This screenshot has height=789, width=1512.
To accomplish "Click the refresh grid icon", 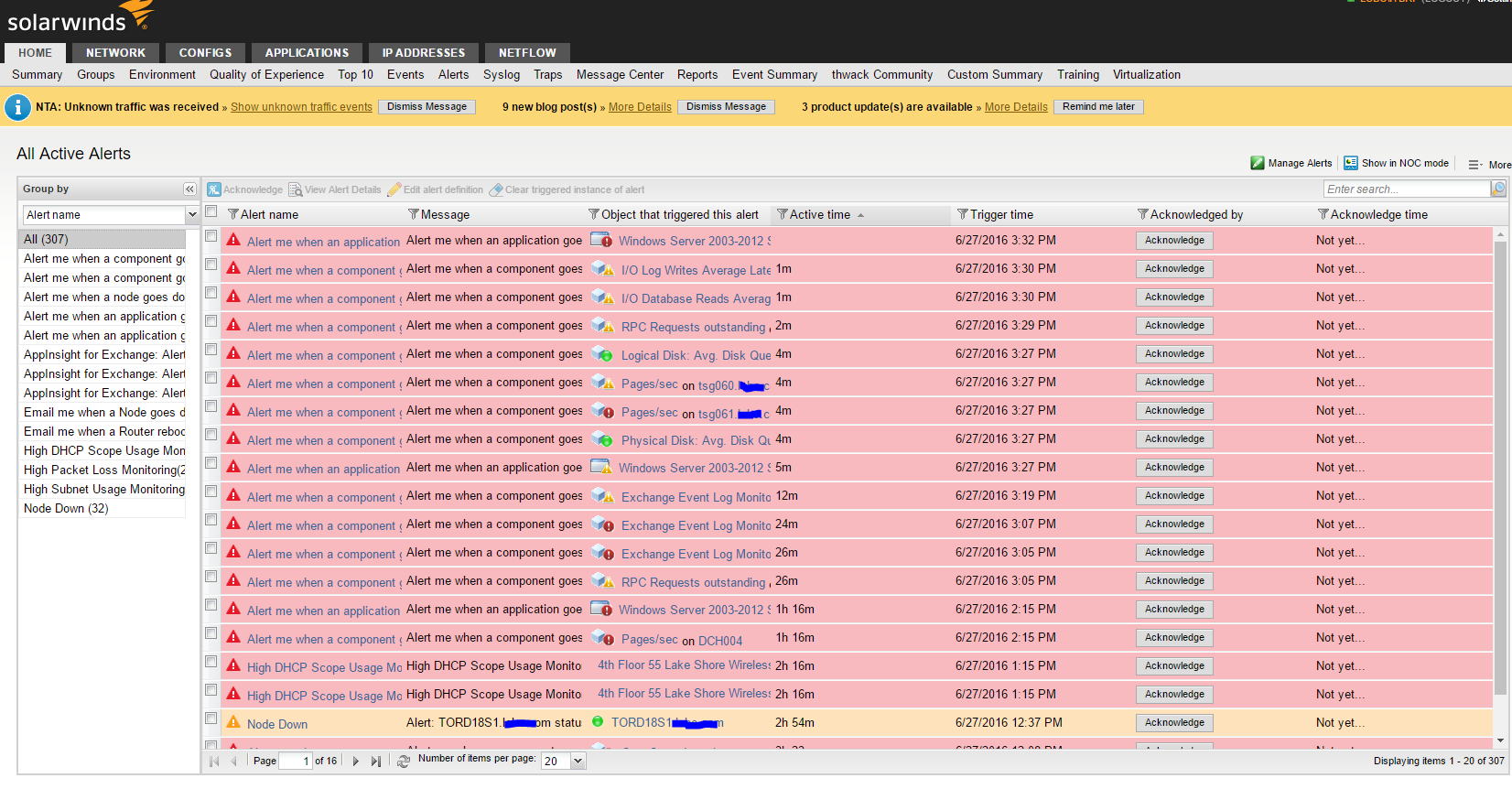I will point(404,762).
